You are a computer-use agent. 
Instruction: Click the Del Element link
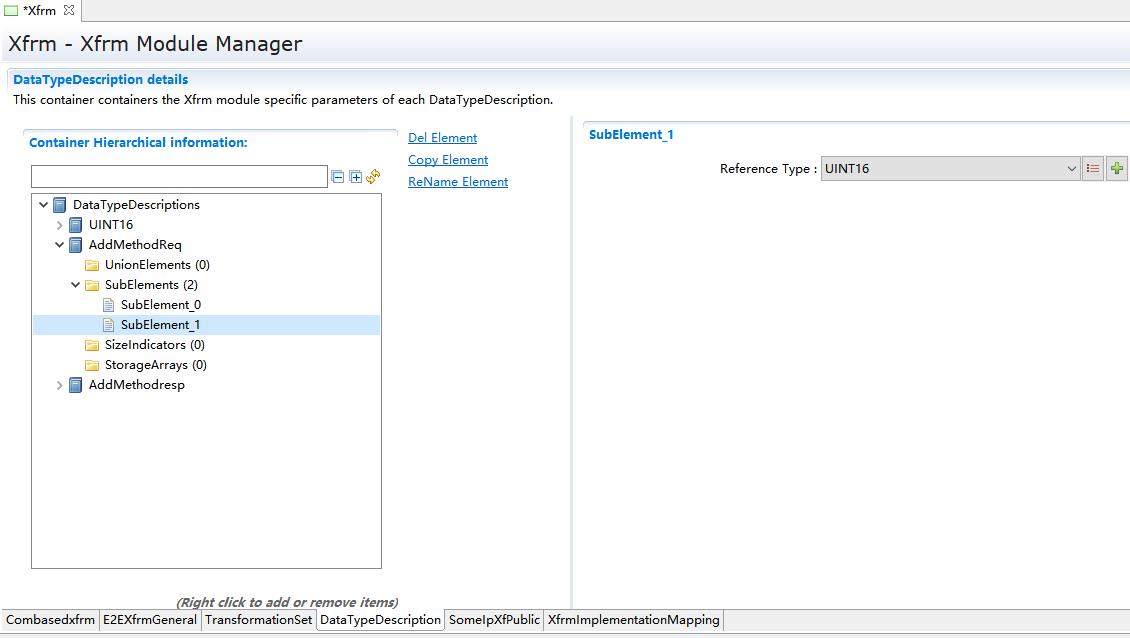click(x=442, y=138)
